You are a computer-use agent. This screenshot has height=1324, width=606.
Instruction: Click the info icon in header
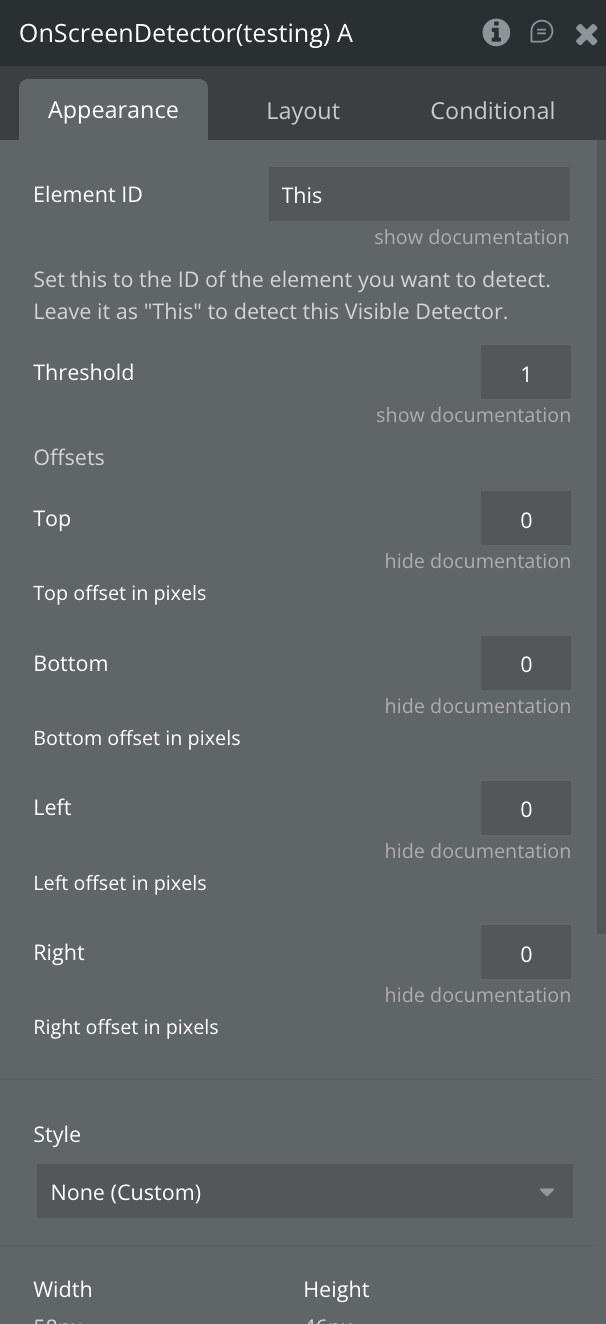pos(496,33)
